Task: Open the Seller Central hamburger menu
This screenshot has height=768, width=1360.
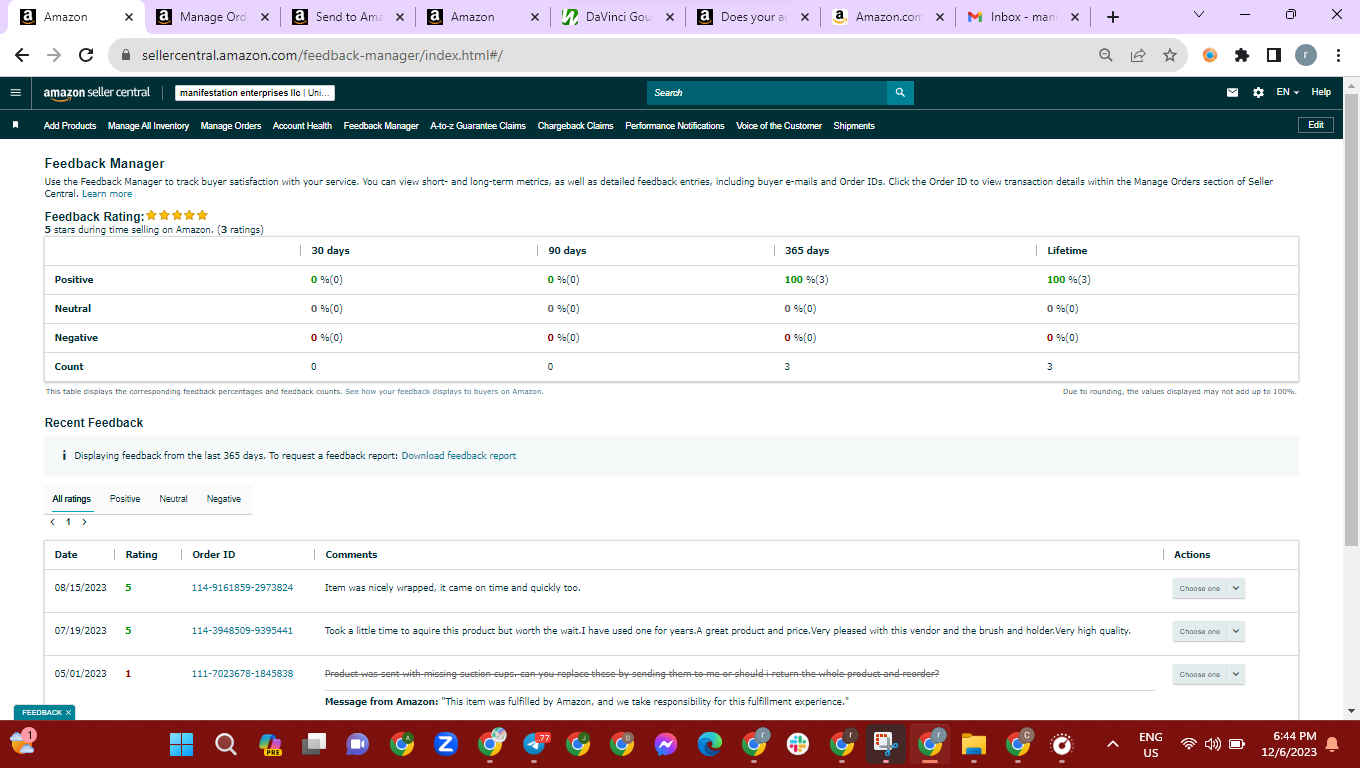Action: (15, 92)
